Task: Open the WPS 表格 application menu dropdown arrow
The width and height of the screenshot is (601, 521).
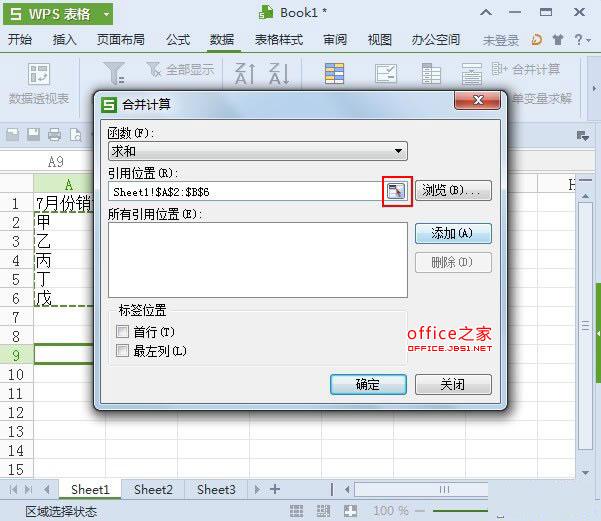Action: coord(107,14)
